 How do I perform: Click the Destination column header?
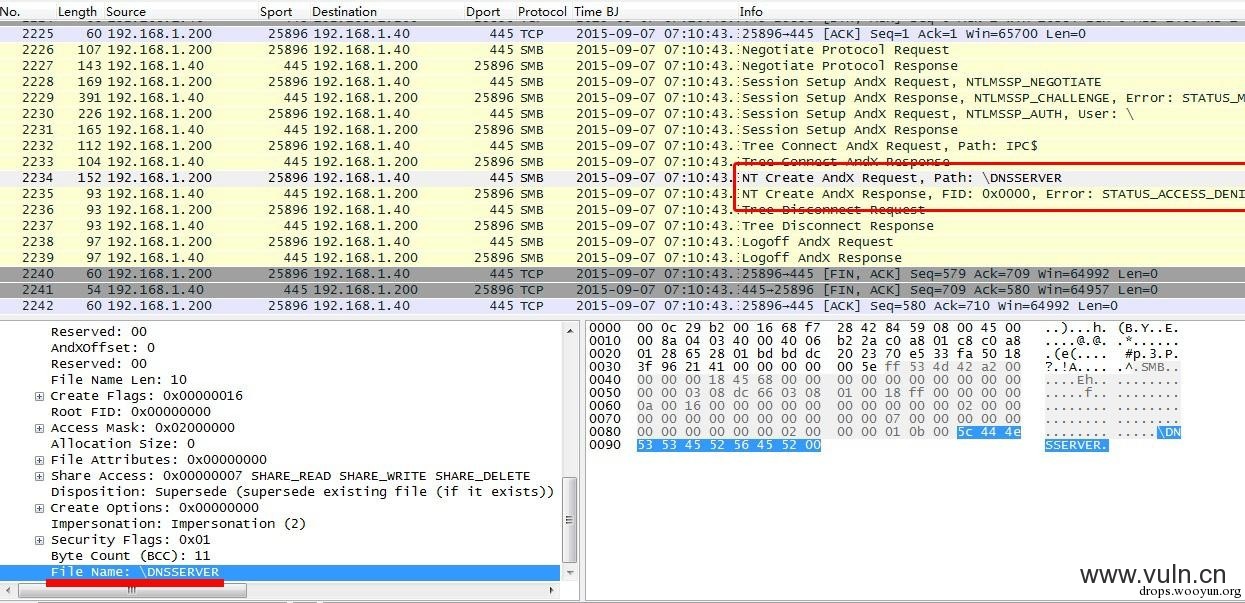point(344,12)
